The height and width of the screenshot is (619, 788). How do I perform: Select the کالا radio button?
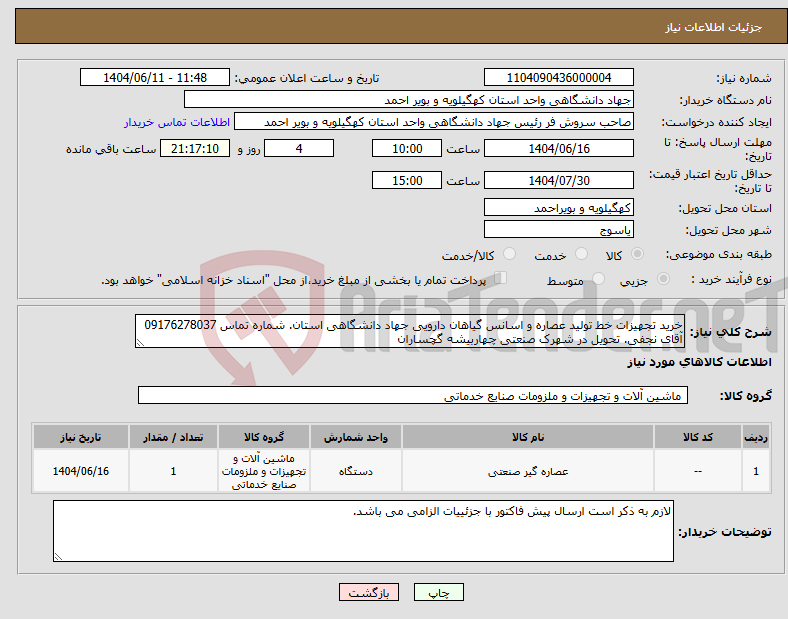tap(637, 254)
